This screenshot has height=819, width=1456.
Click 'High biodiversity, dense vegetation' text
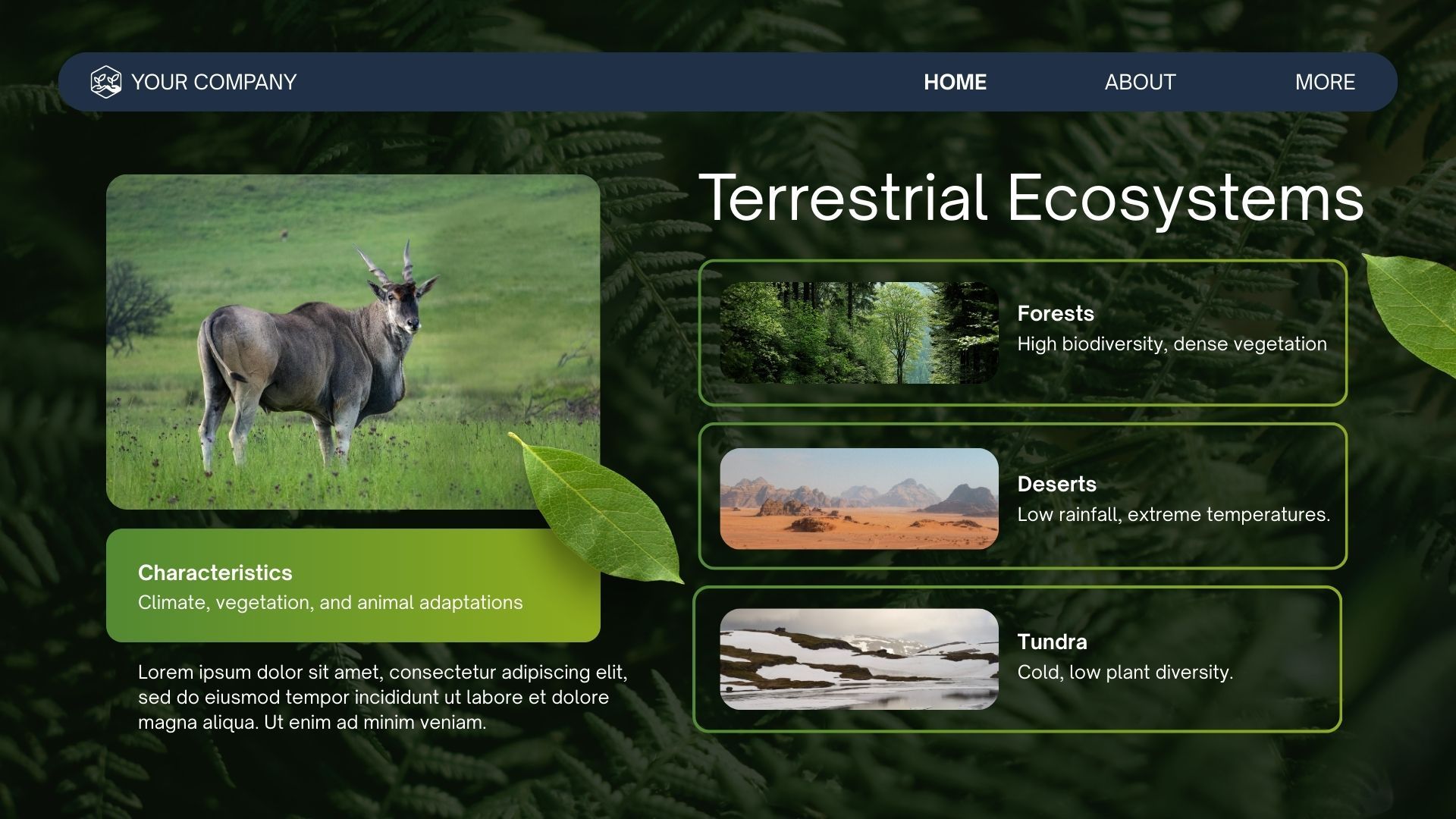1172,344
